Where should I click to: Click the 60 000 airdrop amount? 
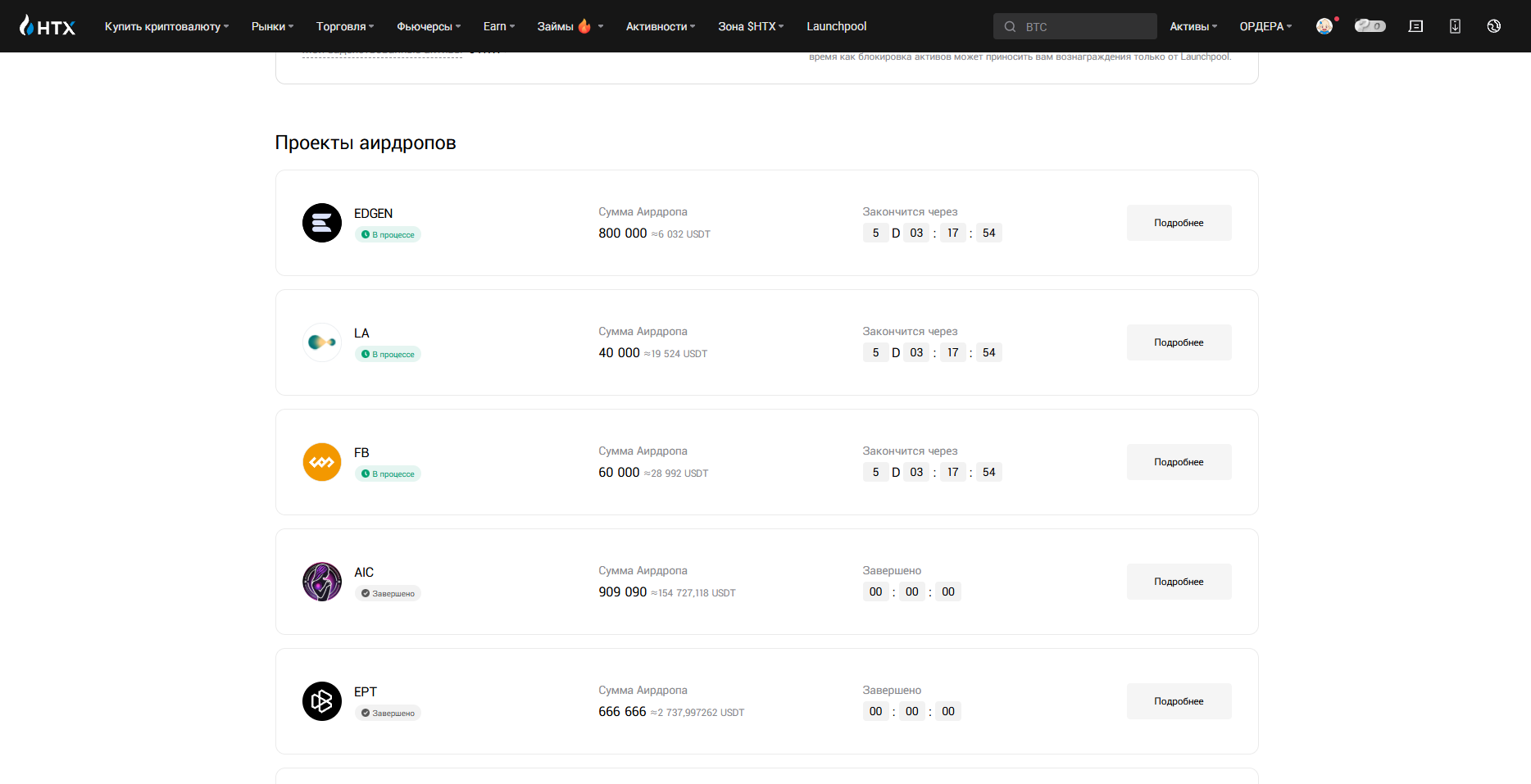619,472
